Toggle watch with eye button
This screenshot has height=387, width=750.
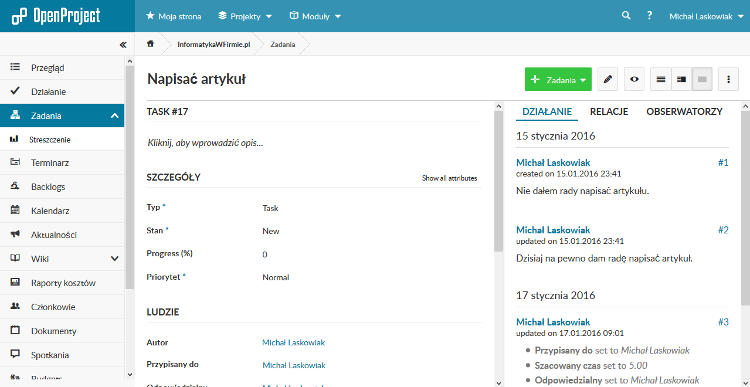pos(634,79)
